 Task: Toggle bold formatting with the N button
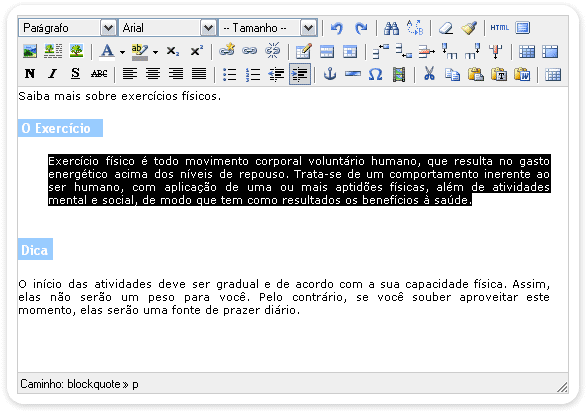click(x=30, y=74)
